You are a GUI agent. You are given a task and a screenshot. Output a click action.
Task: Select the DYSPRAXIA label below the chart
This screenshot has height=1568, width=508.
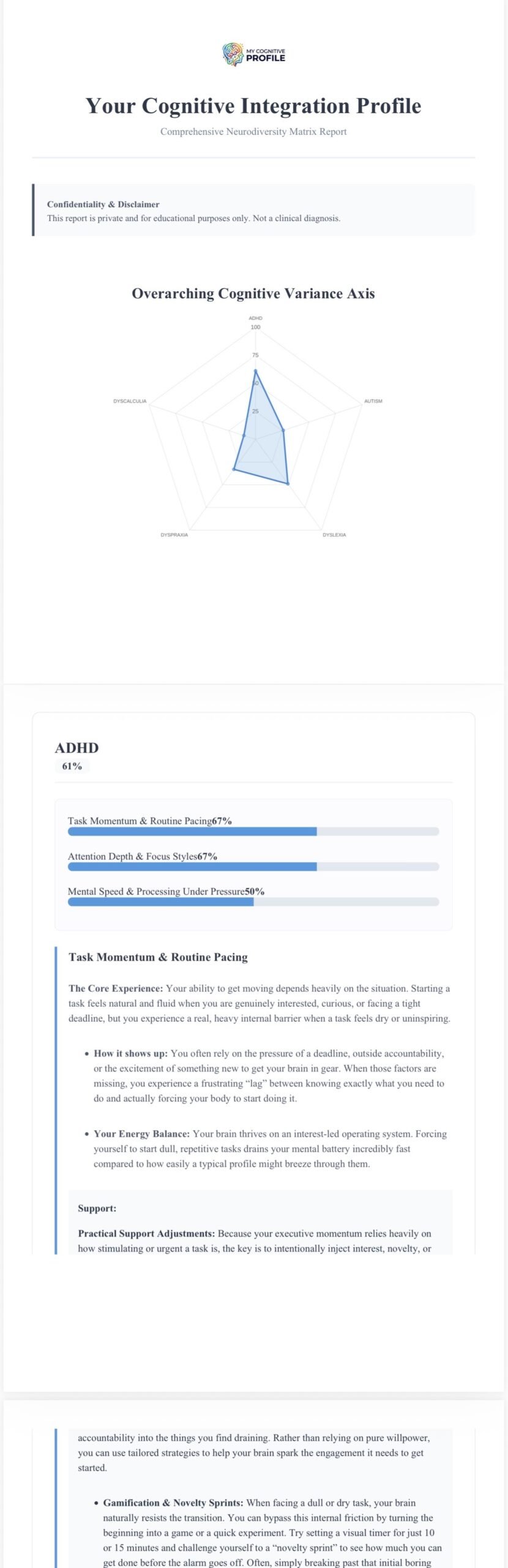coord(174,535)
